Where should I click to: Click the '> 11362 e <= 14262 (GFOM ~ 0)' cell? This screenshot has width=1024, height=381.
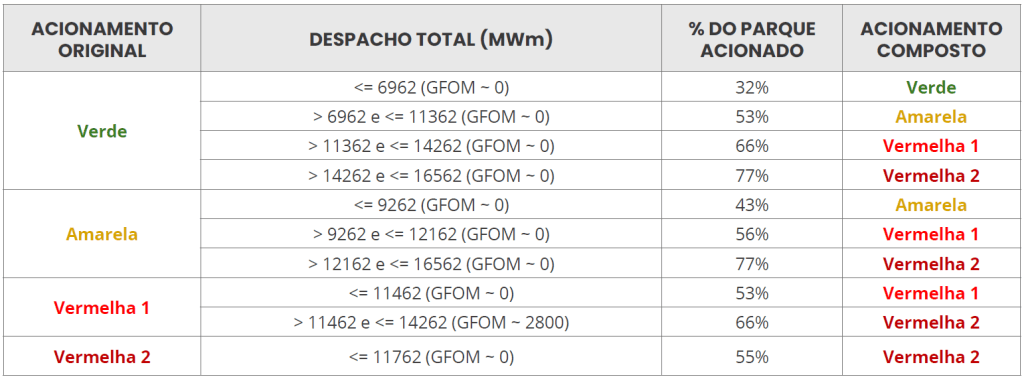431,146
